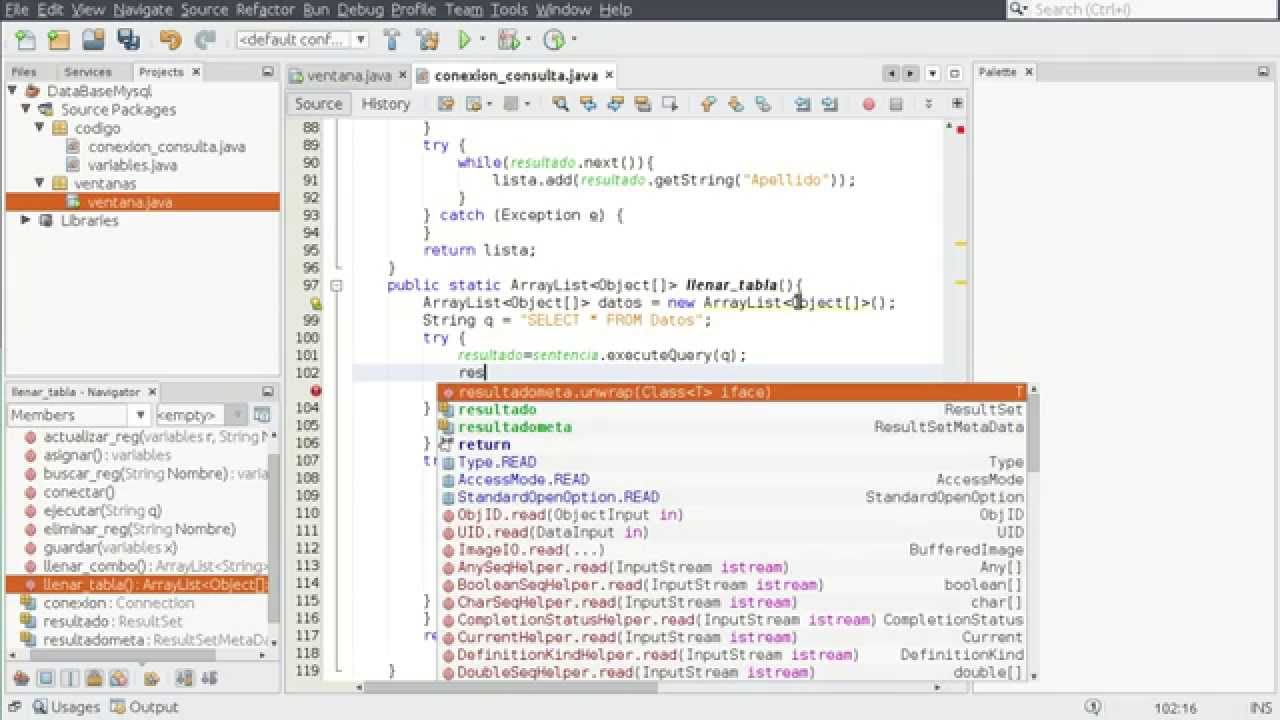Open the Run Project dropdown arrow

482,40
